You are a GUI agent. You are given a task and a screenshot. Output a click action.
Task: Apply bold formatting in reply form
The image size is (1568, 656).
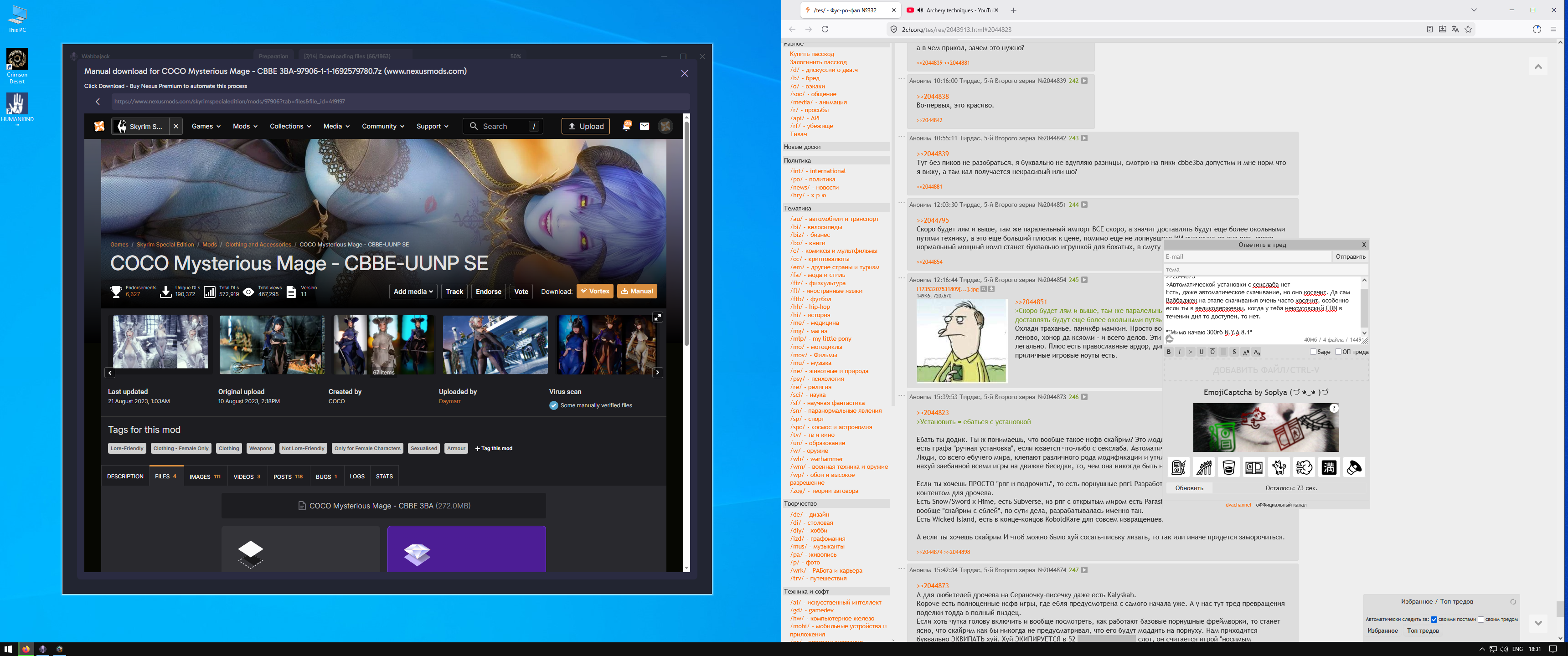(x=1169, y=352)
